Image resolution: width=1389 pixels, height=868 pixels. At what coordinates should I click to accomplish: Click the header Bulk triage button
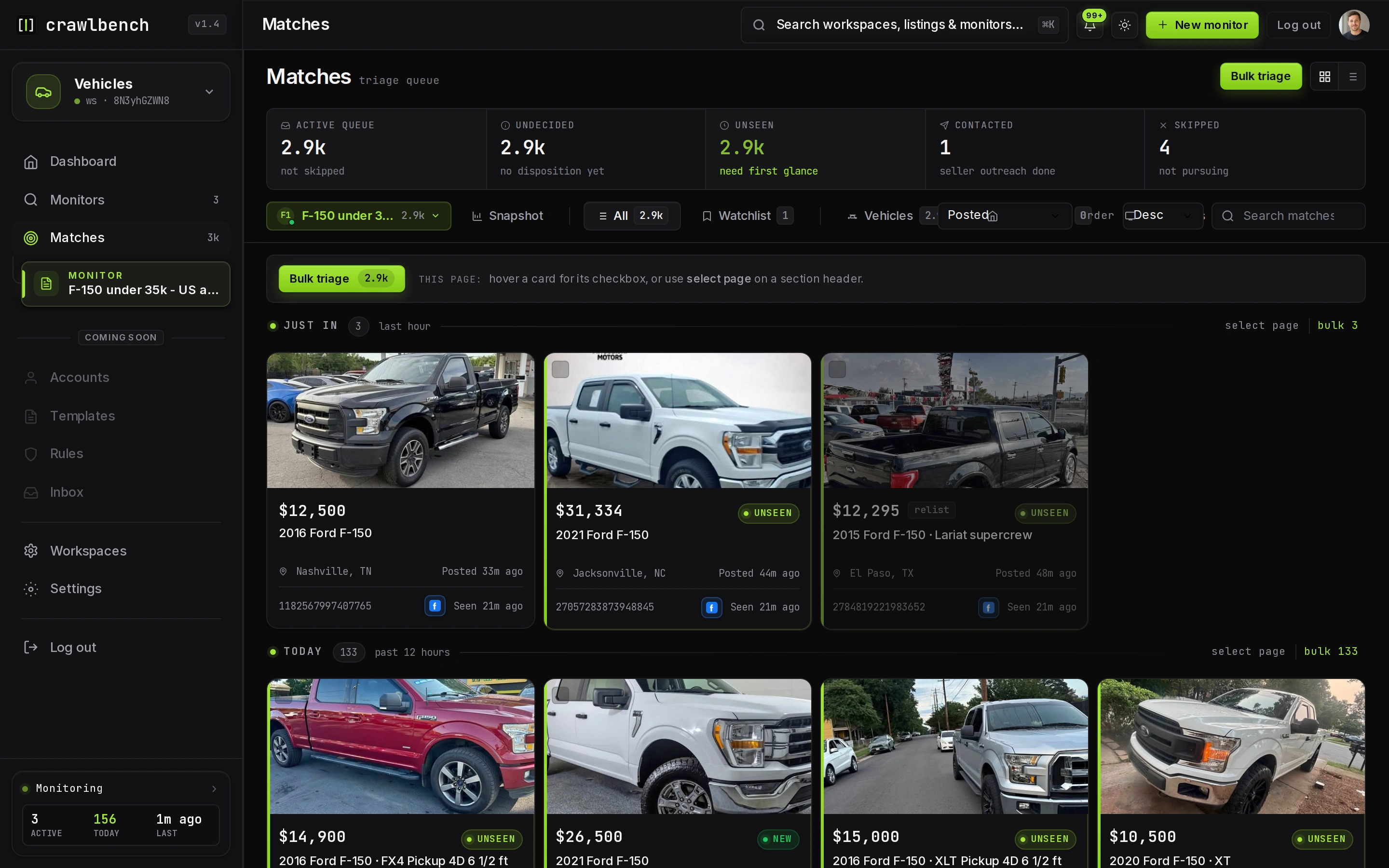tap(1260, 76)
